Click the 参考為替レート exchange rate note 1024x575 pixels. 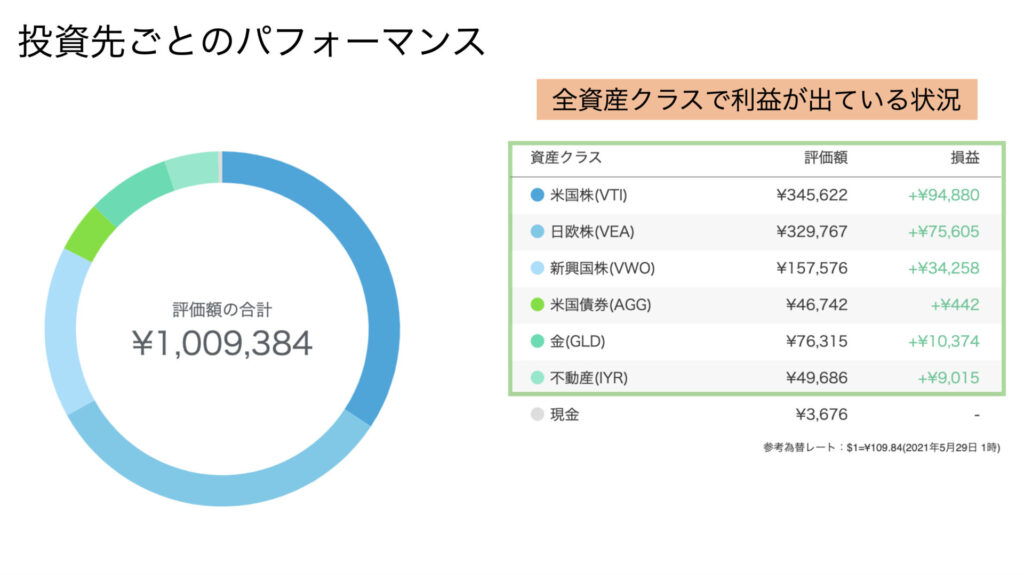[x=880, y=447]
